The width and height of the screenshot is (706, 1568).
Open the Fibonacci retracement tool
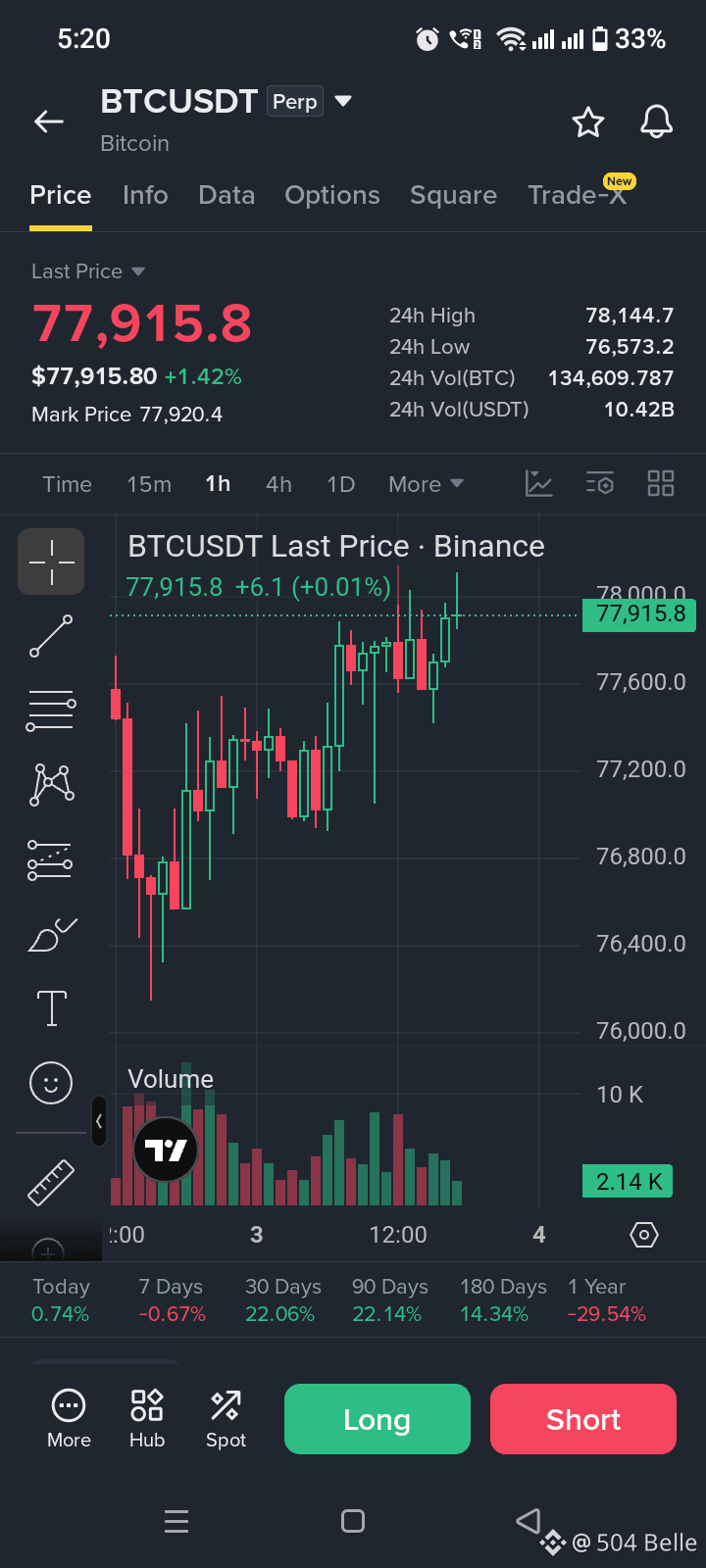pos(51,710)
